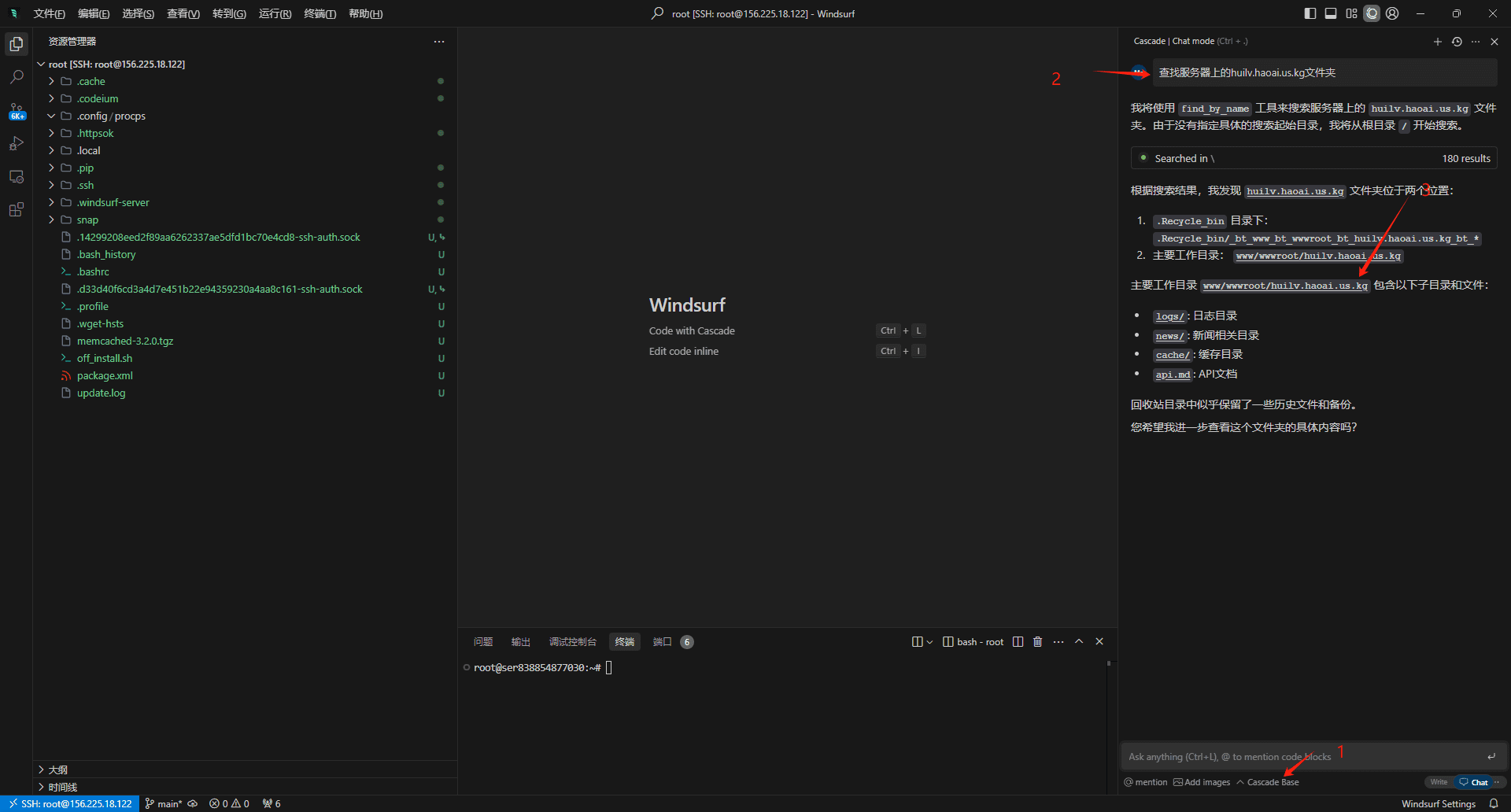Open the Search view in activity bar
The image size is (1511, 812).
point(17,77)
